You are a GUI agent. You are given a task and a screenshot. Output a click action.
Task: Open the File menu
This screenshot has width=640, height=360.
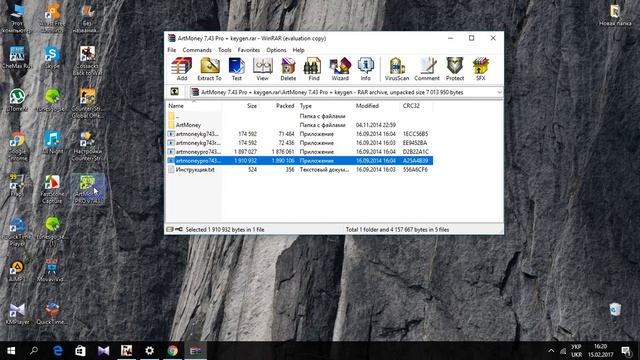pyautogui.click(x=172, y=50)
